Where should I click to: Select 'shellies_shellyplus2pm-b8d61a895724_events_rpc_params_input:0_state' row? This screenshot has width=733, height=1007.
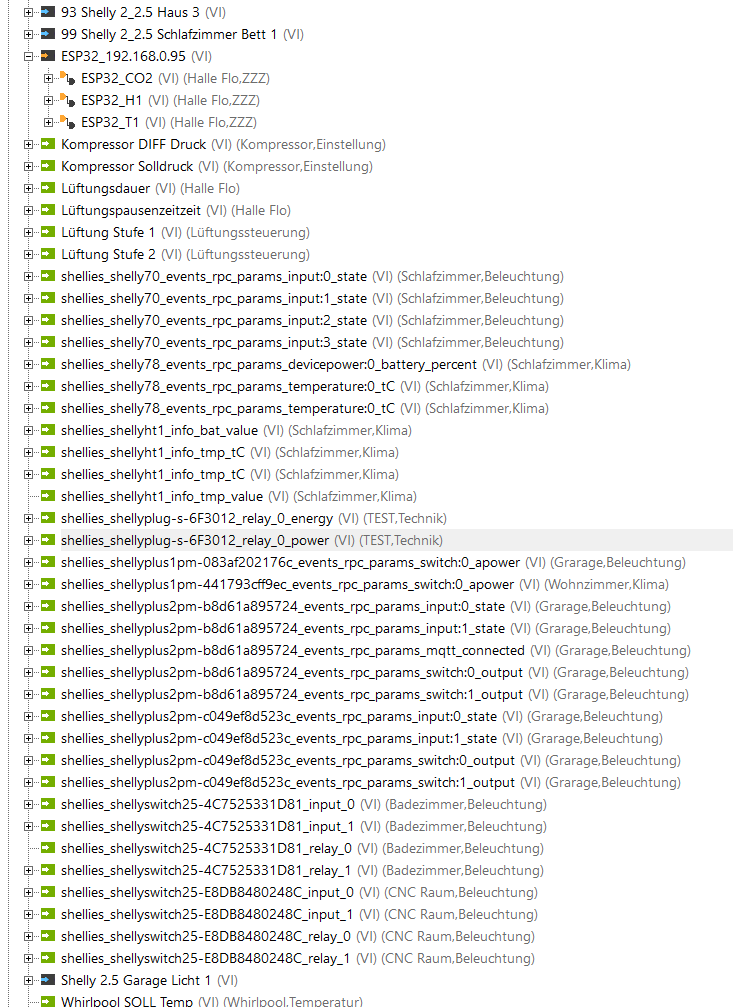[366, 606]
